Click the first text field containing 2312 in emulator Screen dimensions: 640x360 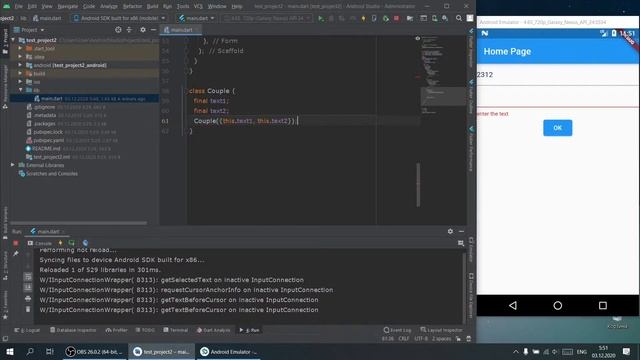pyautogui.click(x=558, y=75)
